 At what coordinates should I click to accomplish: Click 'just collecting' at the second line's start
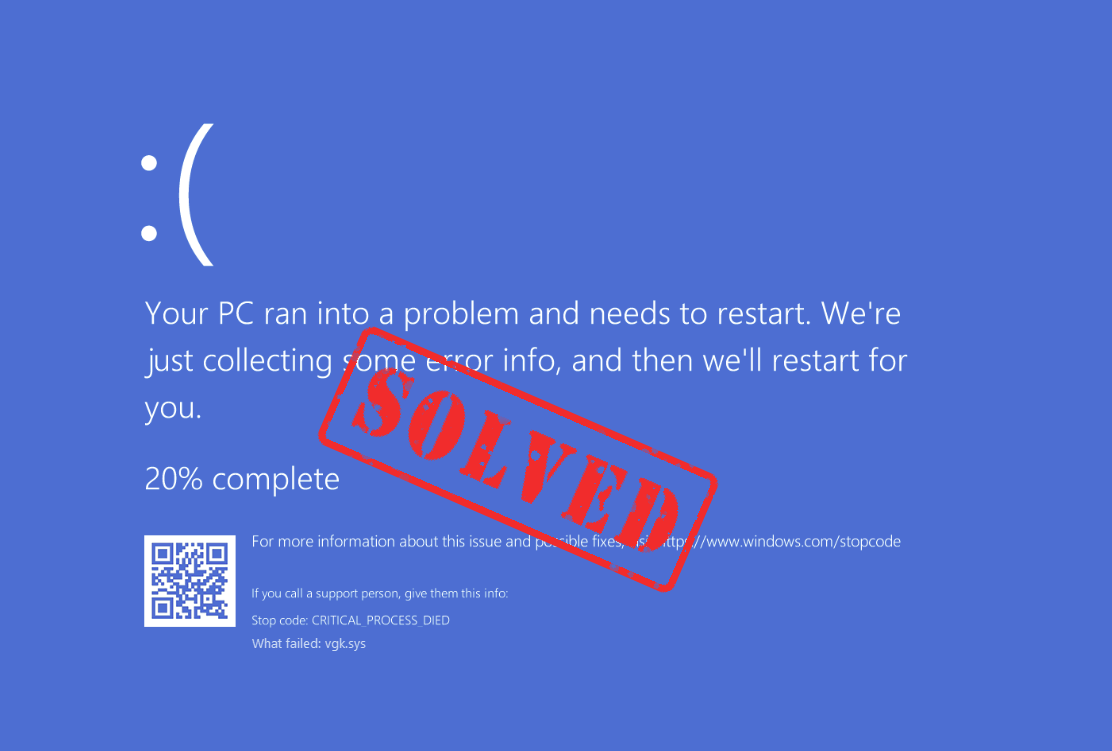pyautogui.click(x=239, y=361)
